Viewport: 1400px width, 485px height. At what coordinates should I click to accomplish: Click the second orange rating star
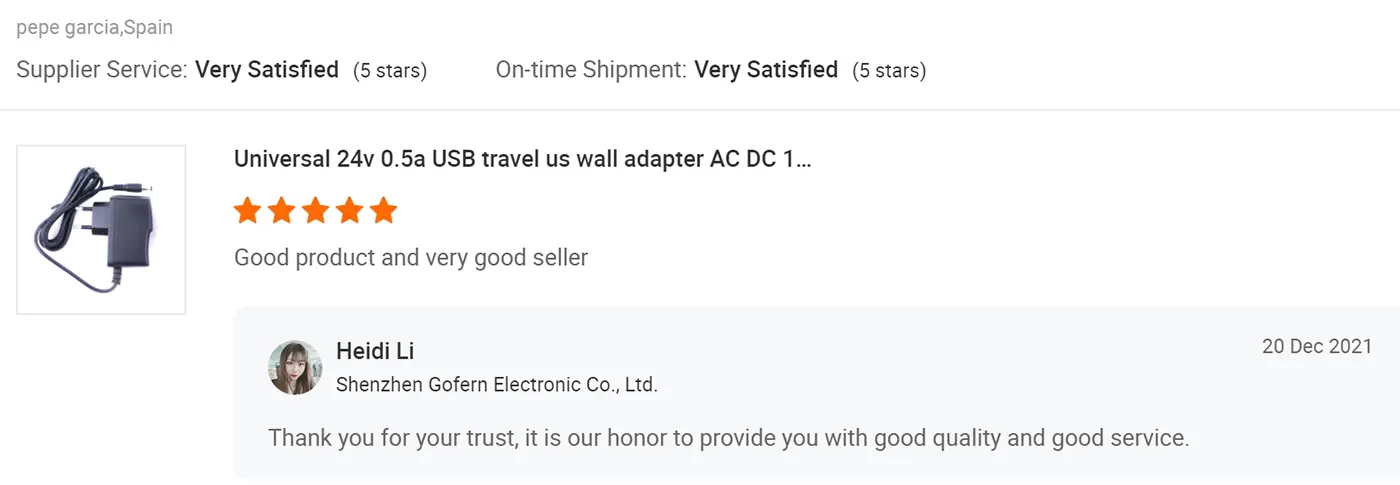(281, 211)
